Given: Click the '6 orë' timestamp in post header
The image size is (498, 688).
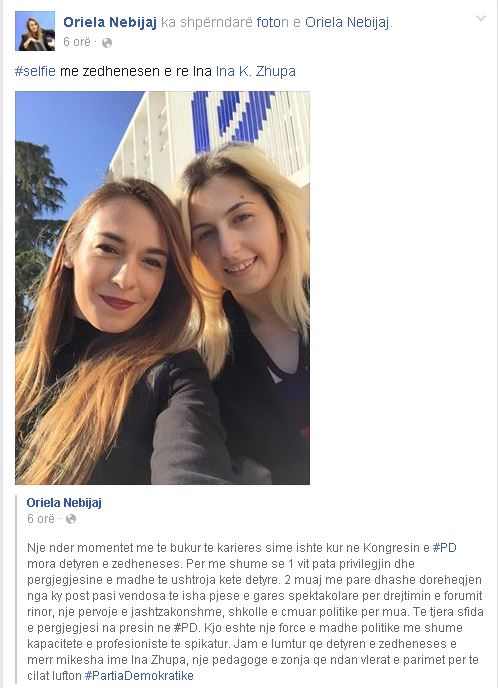Looking at the screenshot, I should (x=77, y=42).
